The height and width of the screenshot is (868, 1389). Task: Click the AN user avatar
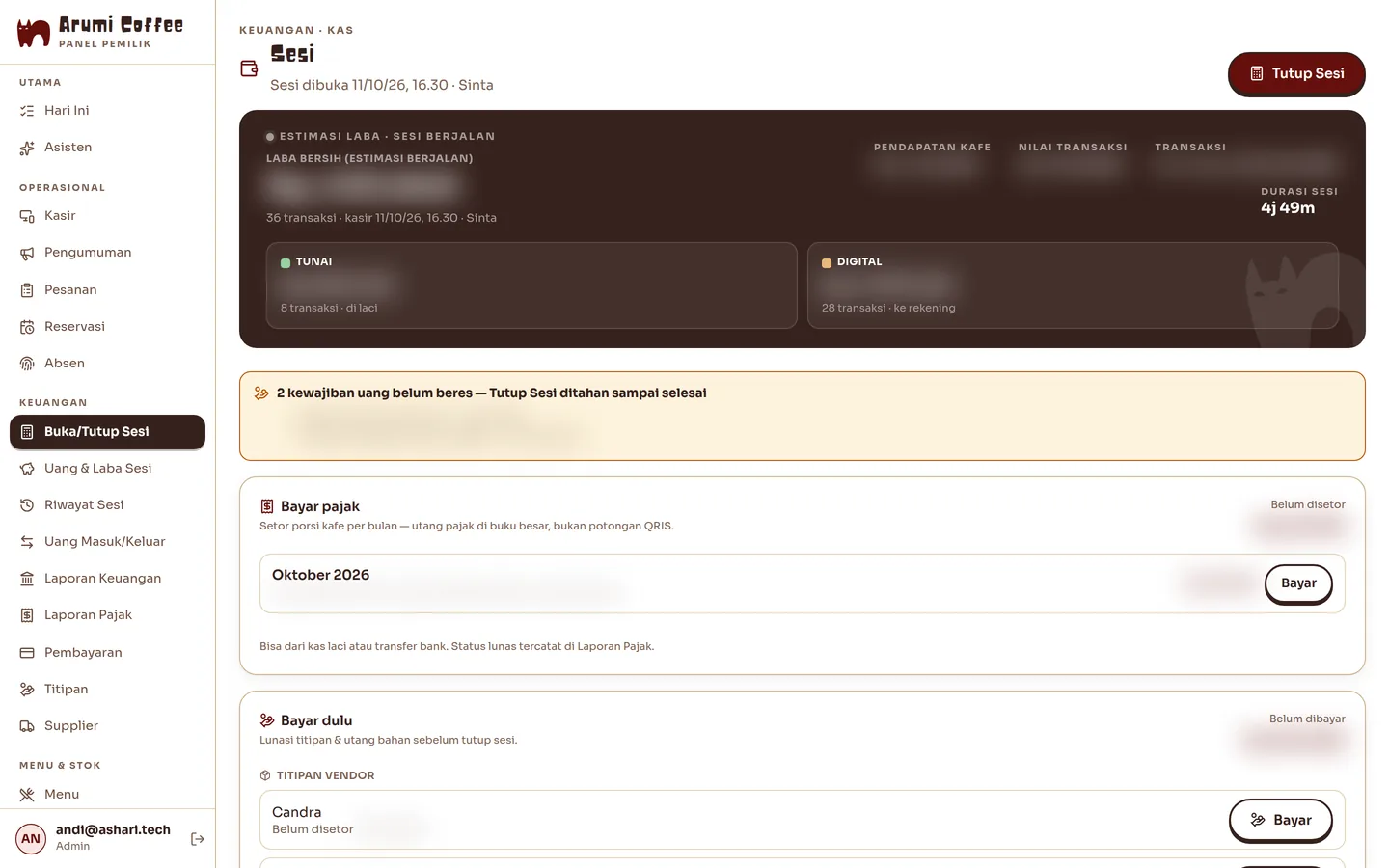coord(31,839)
